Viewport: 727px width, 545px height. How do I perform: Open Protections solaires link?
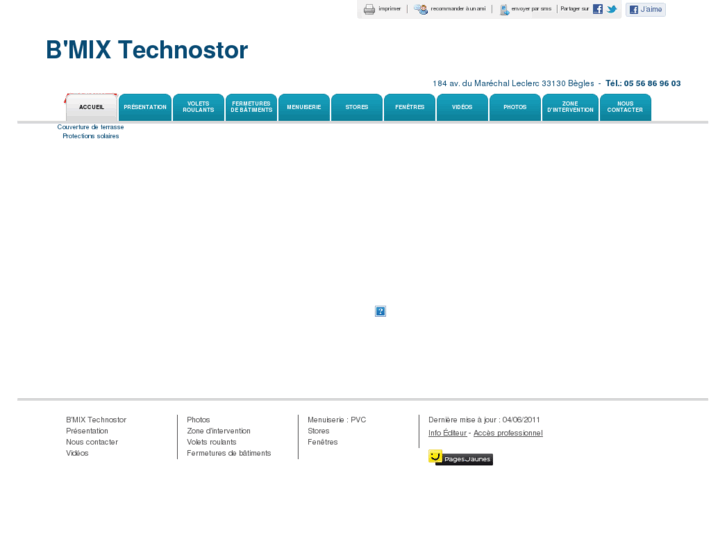click(x=91, y=136)
